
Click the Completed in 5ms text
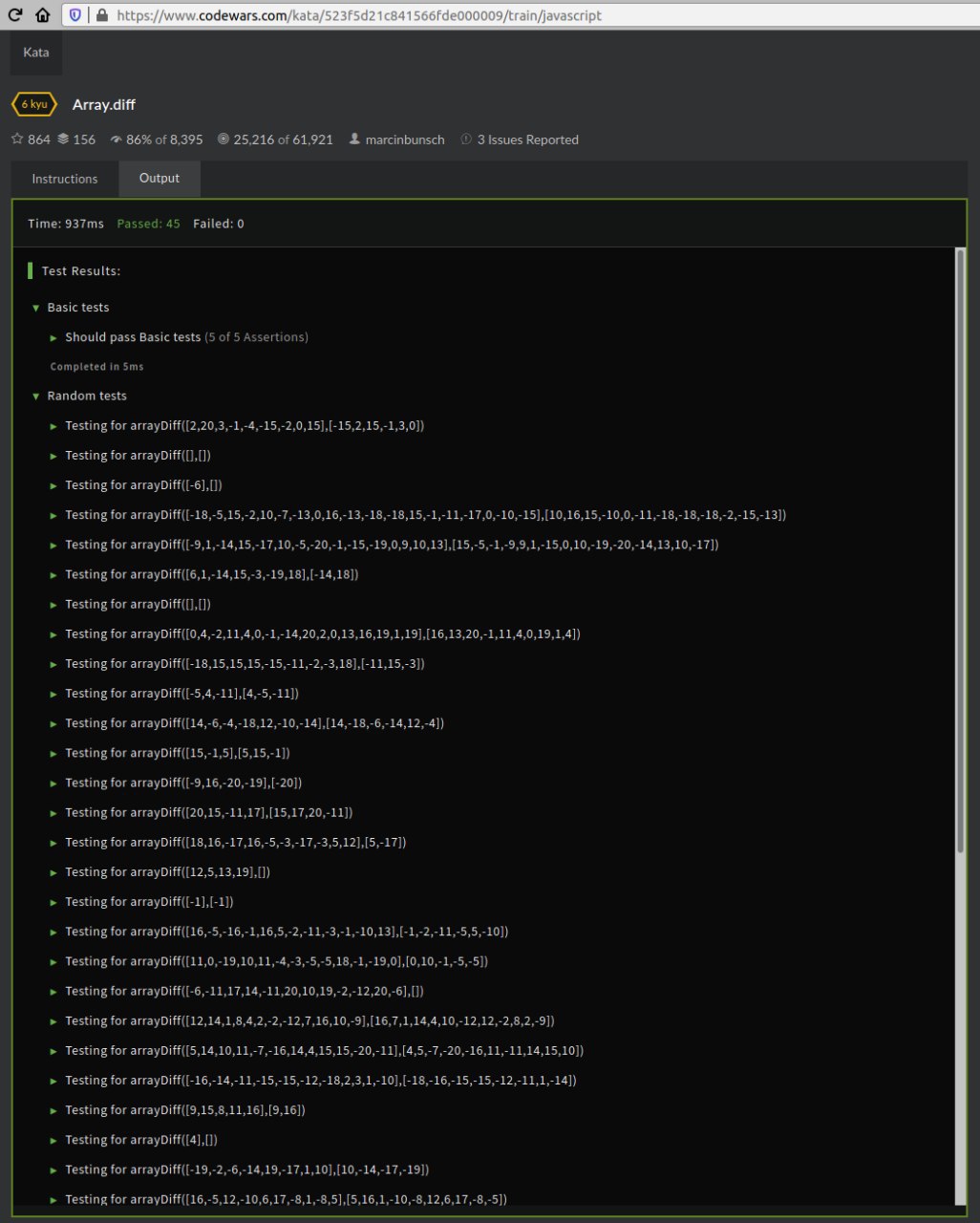[x=97, y=367]
